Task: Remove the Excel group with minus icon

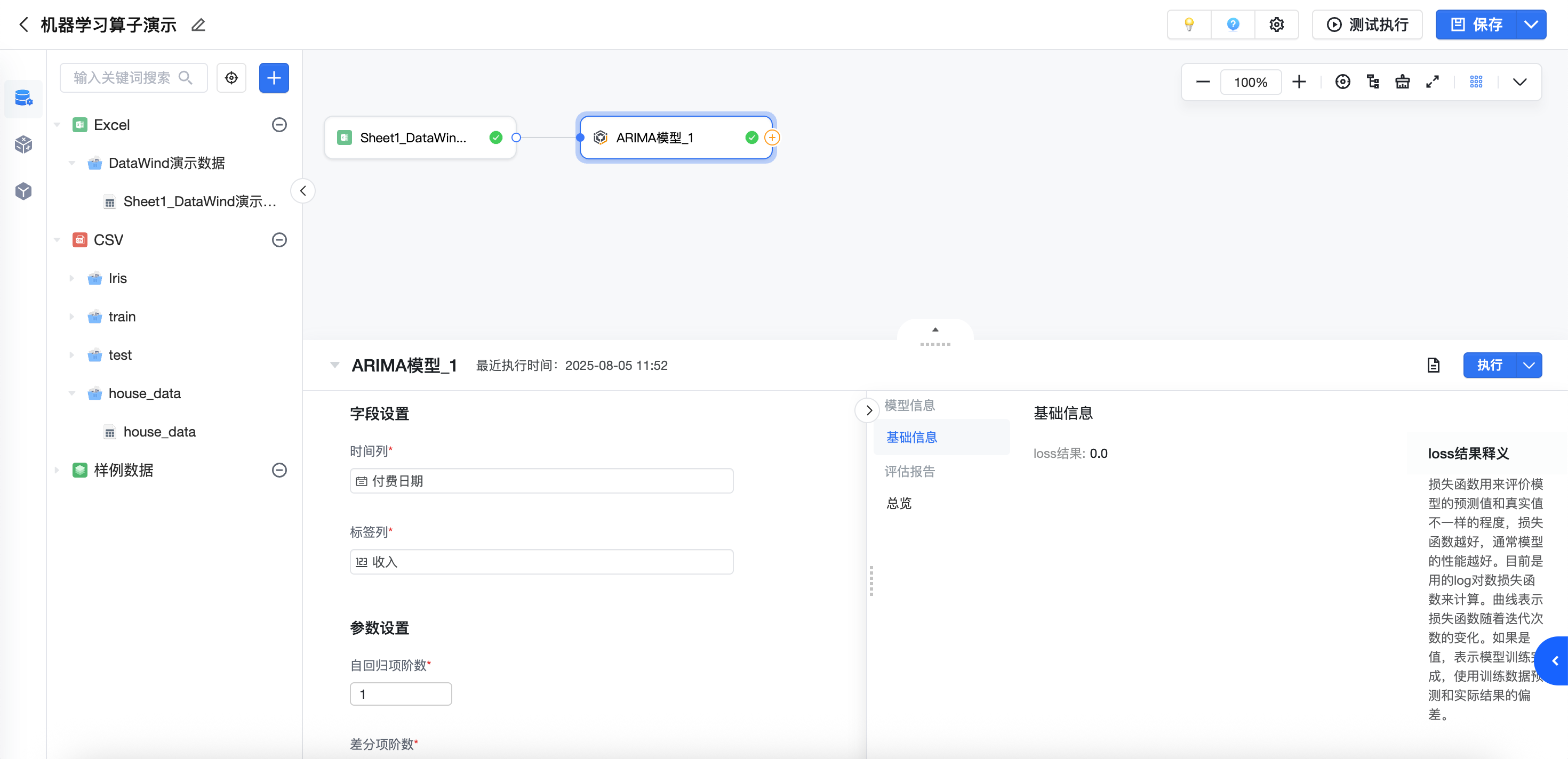Action: coord(279,125)
